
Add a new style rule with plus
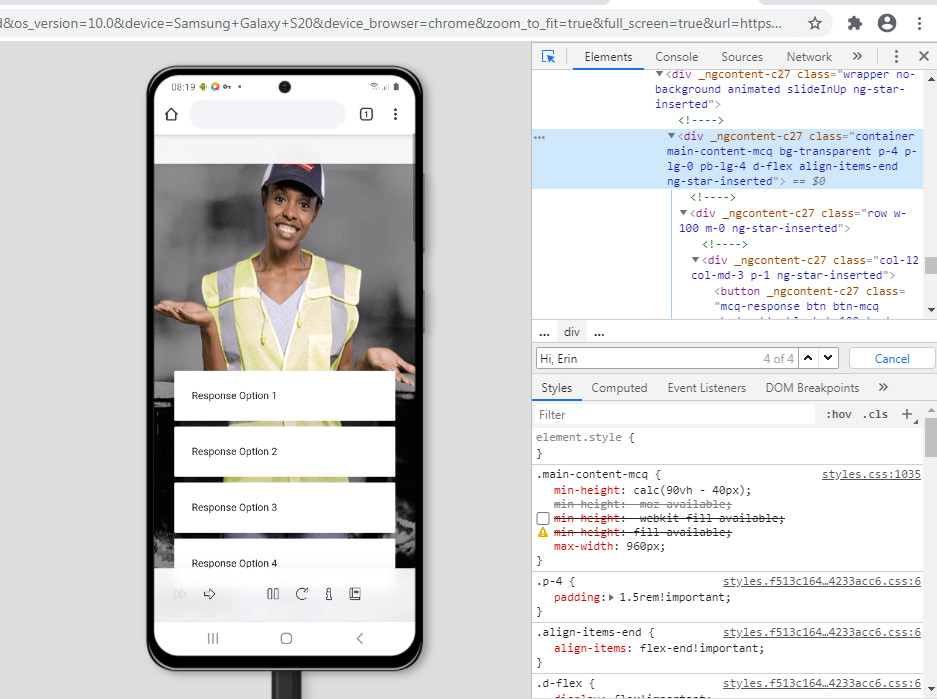[907, 414]
